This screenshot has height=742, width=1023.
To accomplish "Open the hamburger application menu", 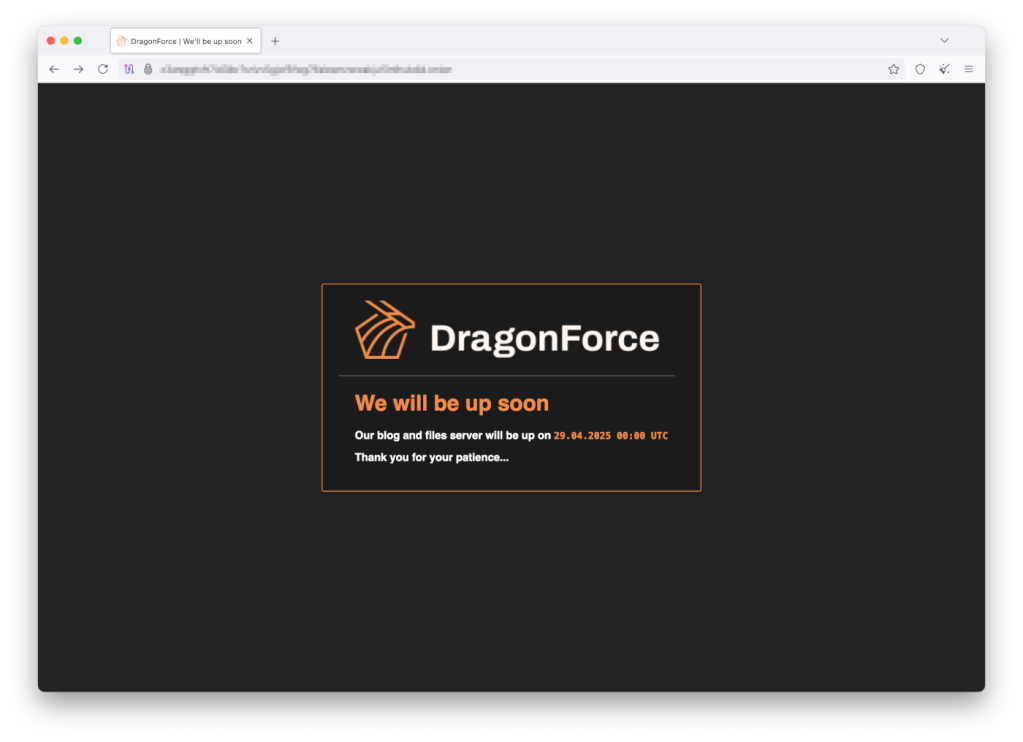I will pyautogui.click(x=969, y=69).
